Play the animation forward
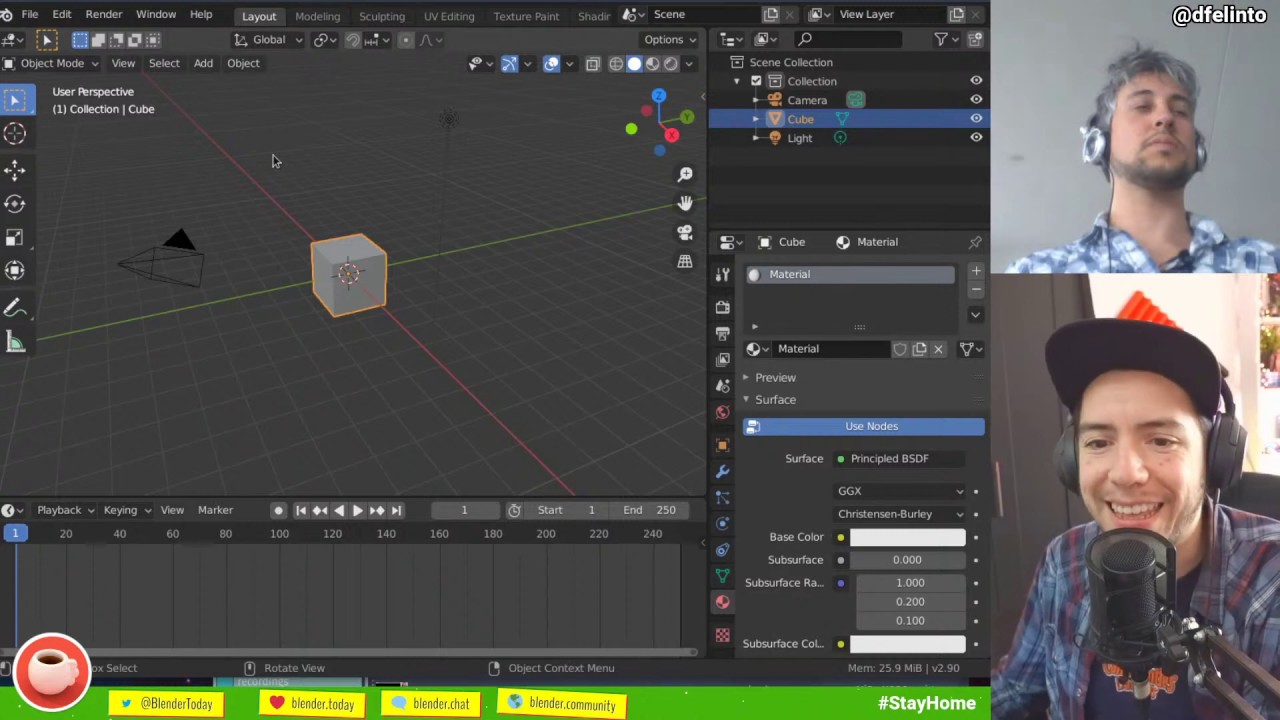Screen dimensions: 1280x720 click(357, 510)
